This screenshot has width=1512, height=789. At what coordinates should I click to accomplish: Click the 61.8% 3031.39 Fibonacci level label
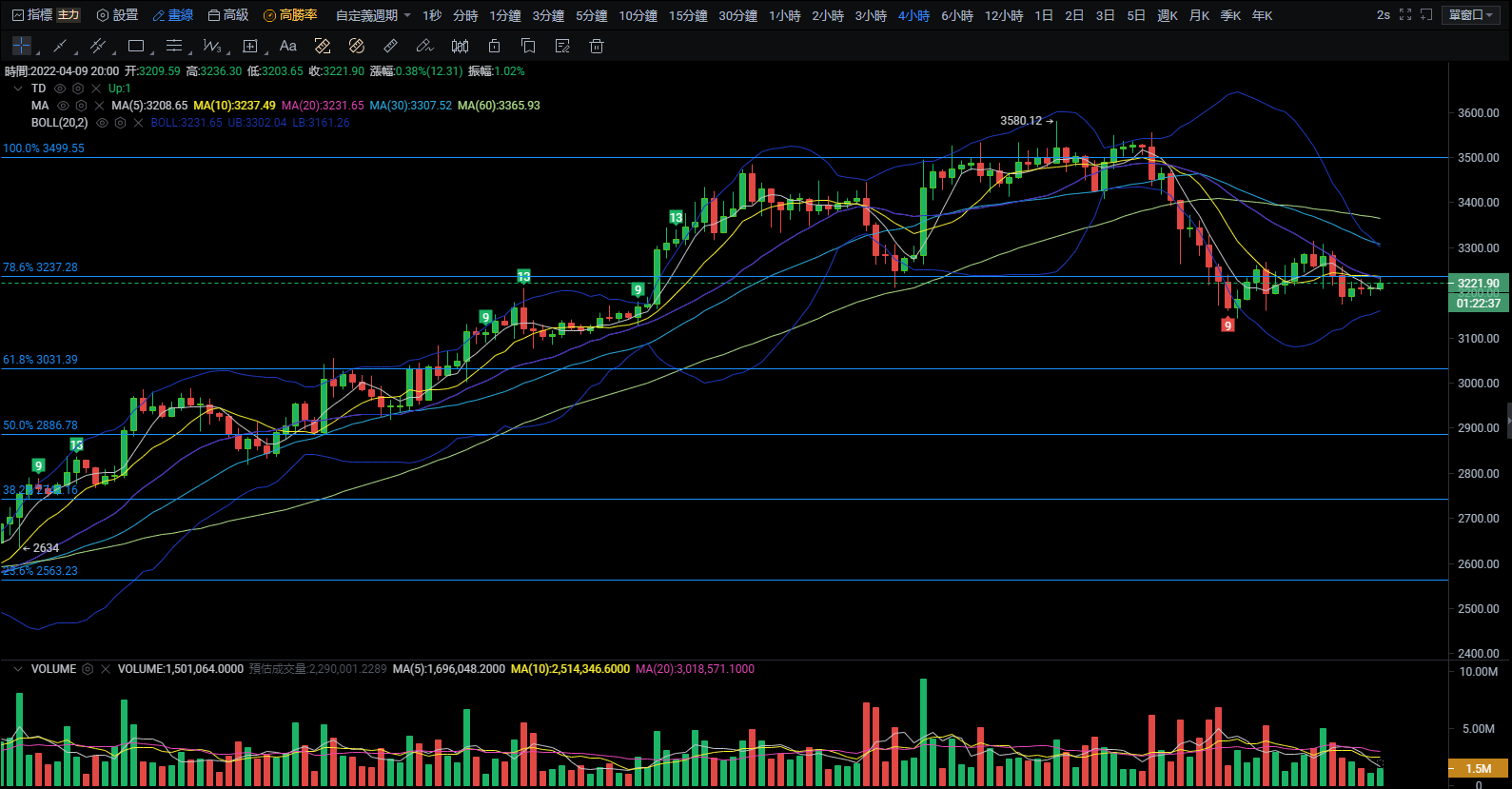click(40, 360)
